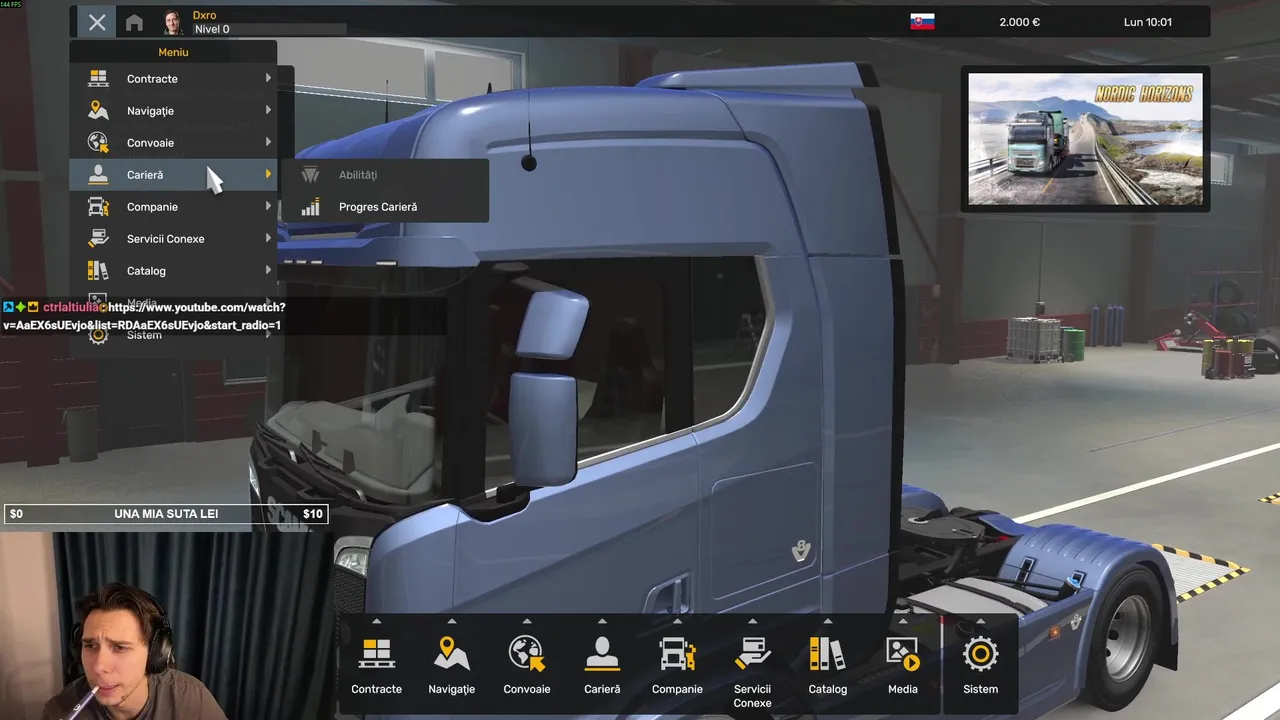
Task: Open the Dxro player profile avatar
Action: [172, 22]
